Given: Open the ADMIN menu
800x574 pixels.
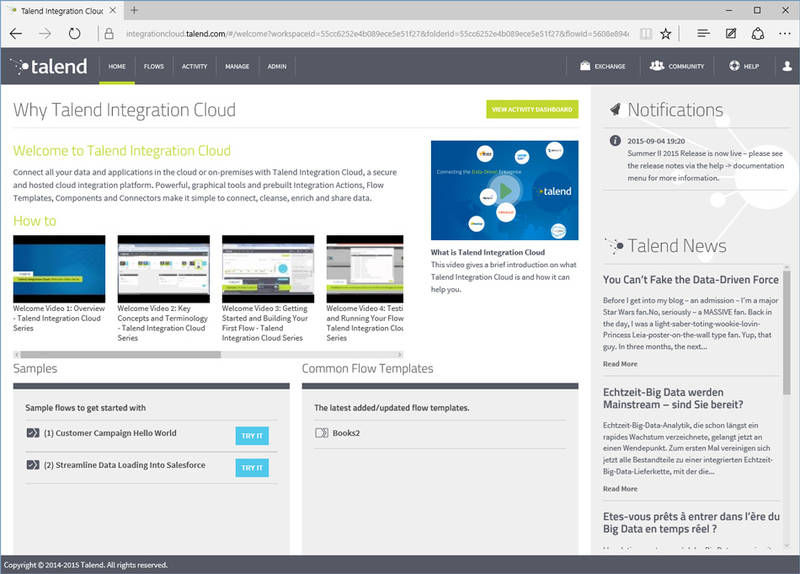Looking at the screenshot, I should [x=277, y=66].
